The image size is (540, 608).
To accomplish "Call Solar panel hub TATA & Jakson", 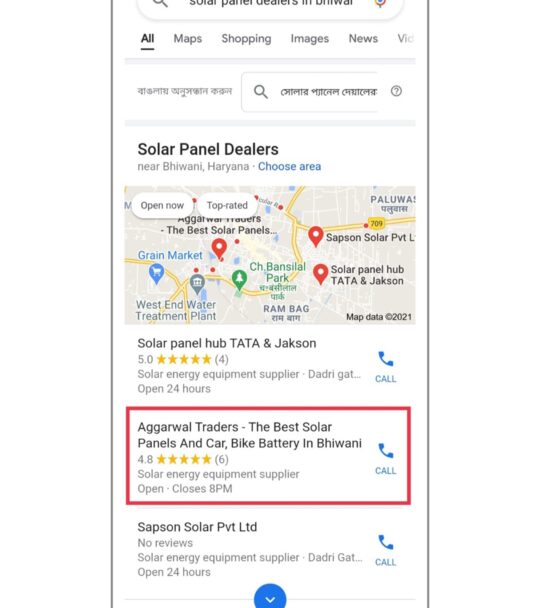I will tap(385, 366).
